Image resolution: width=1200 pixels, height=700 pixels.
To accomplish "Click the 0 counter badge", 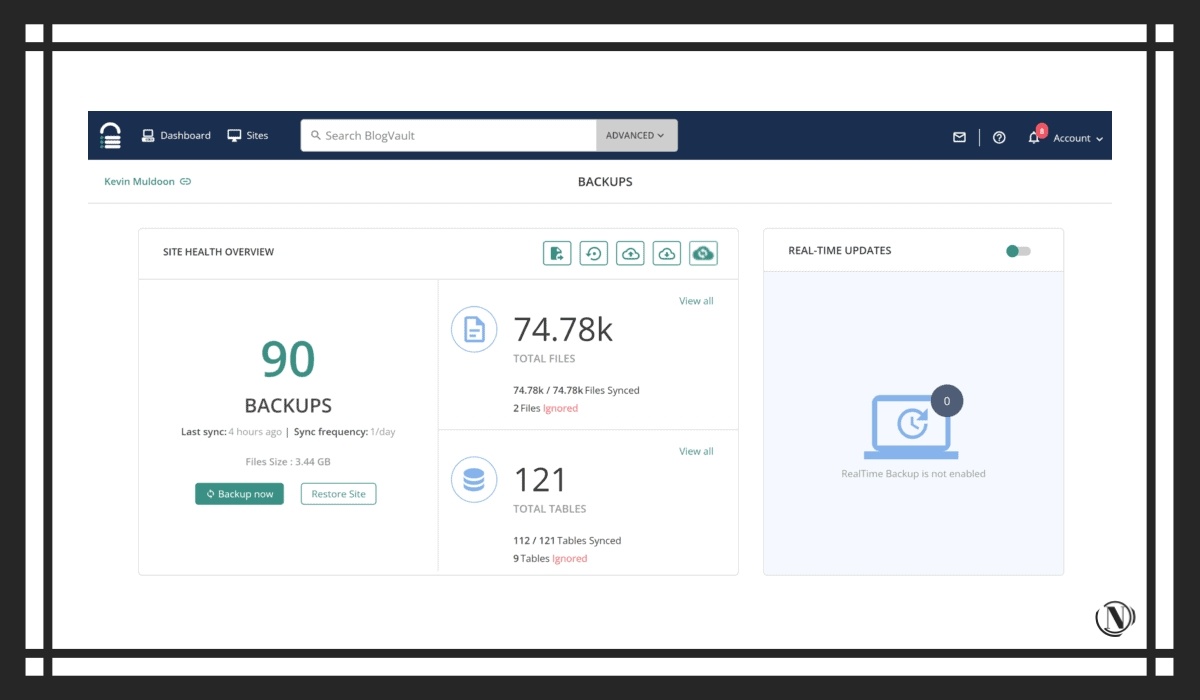I will pyautogui.click(x=947, y=401).
